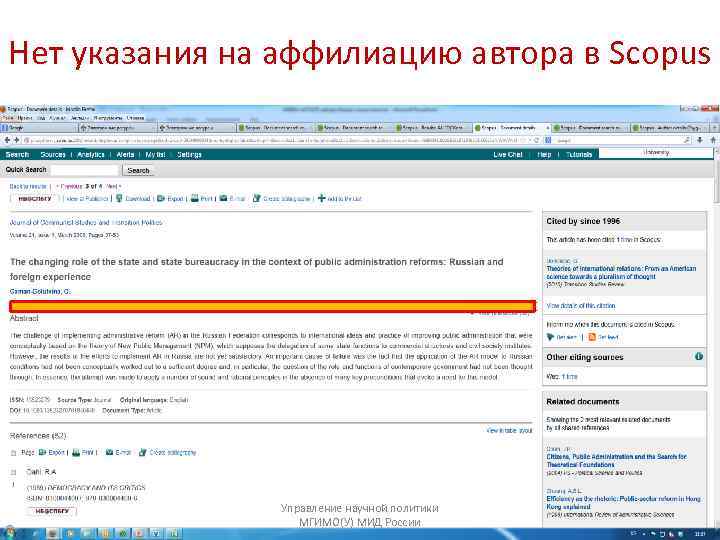Tick the select-page checkbox in References toolbar
The image size is (720, 540).
point(13,453)
